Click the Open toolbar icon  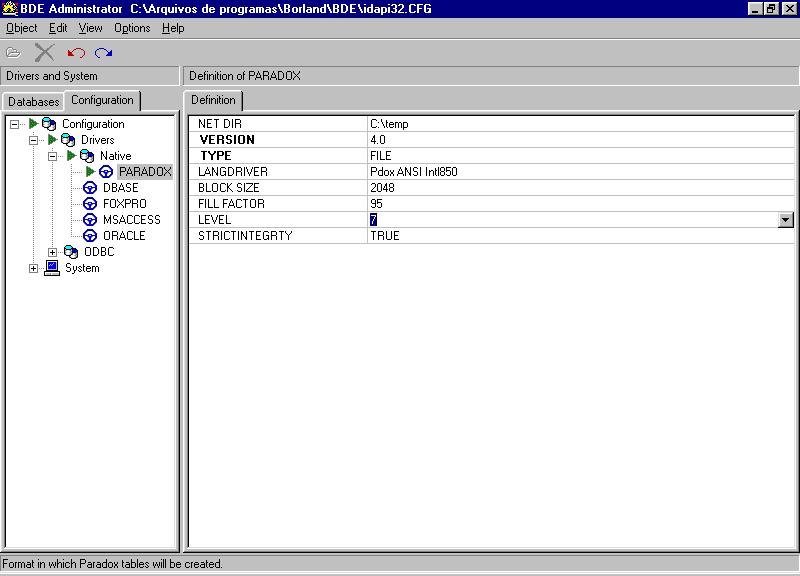click(x=13, y=53)
